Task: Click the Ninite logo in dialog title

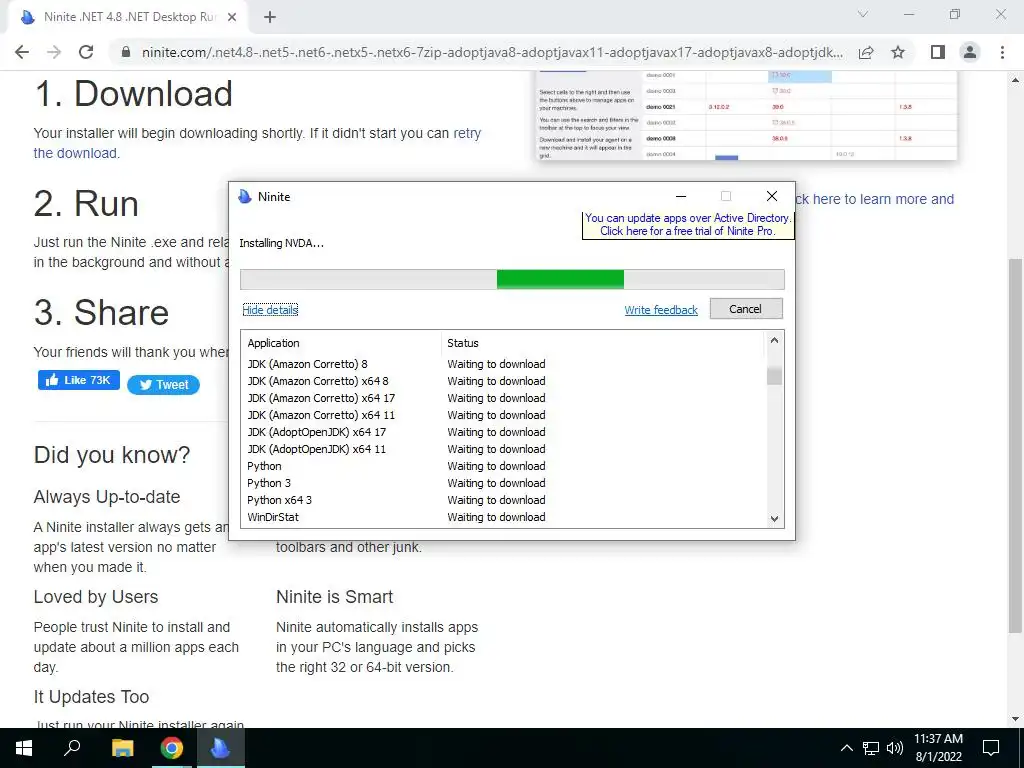Action: click(245, 197)
